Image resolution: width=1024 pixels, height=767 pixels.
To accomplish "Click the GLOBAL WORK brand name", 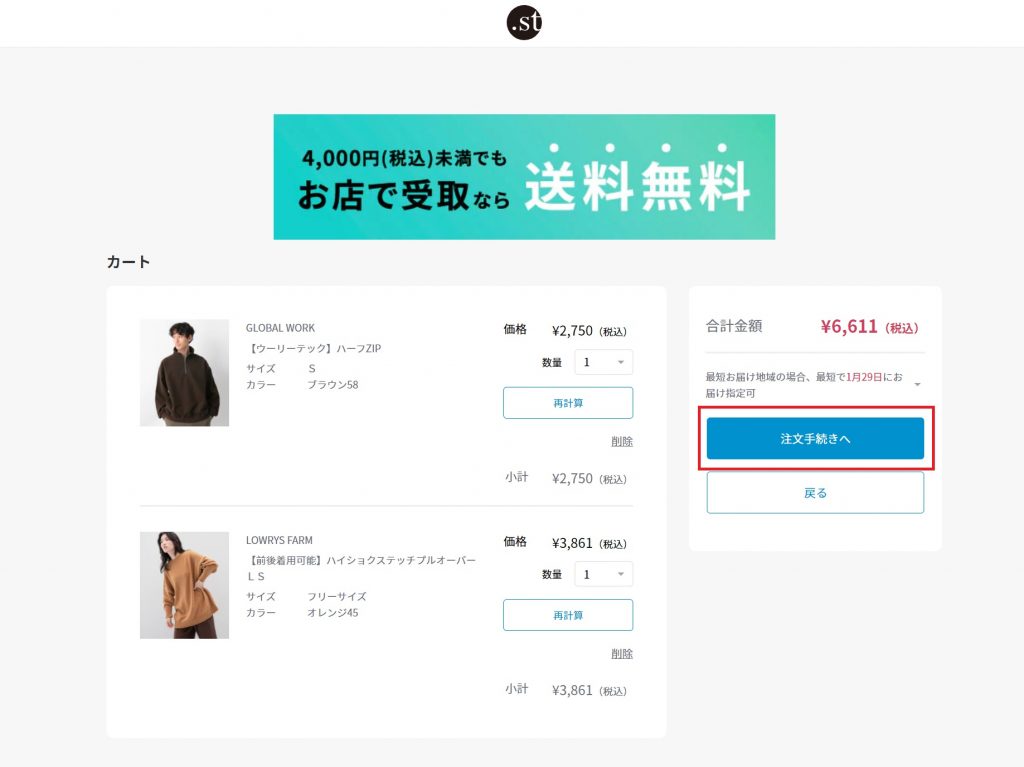I will point(280,328).
